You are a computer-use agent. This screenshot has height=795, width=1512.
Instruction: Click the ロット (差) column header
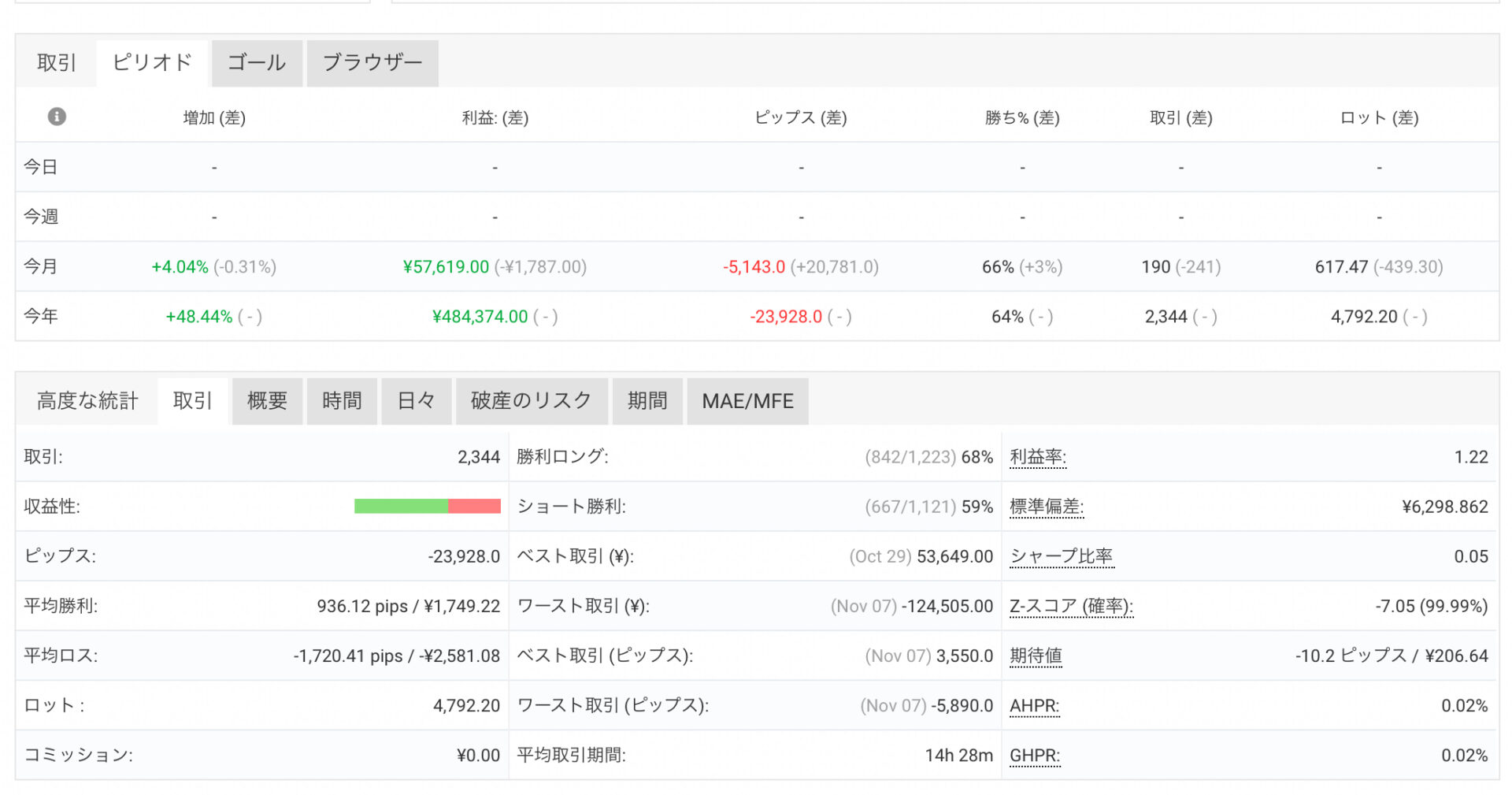click(1379, 117)
